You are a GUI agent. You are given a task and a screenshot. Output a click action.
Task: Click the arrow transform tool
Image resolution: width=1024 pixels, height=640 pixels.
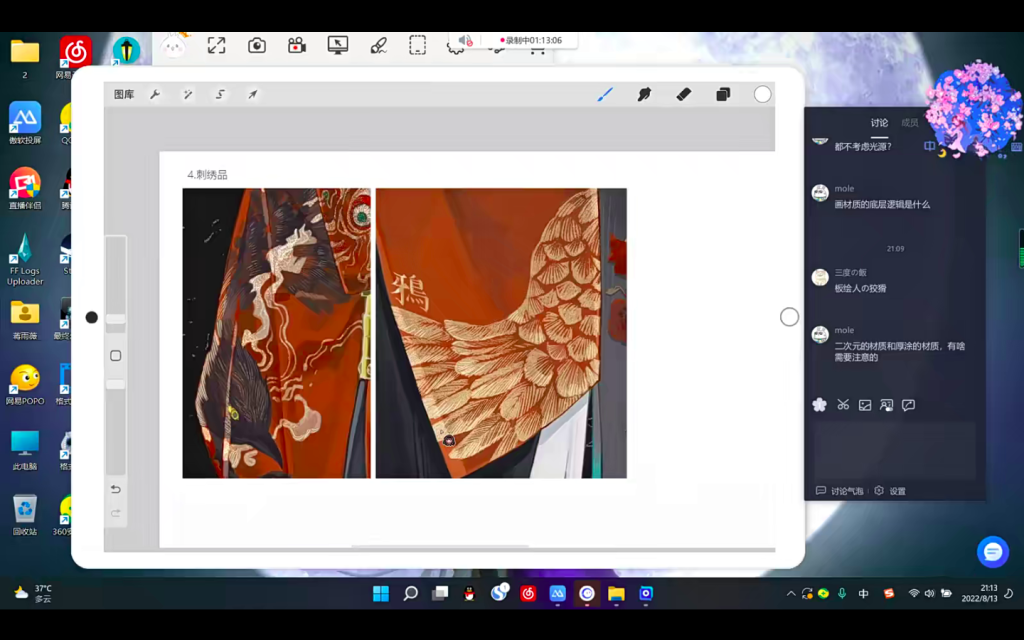253,94
